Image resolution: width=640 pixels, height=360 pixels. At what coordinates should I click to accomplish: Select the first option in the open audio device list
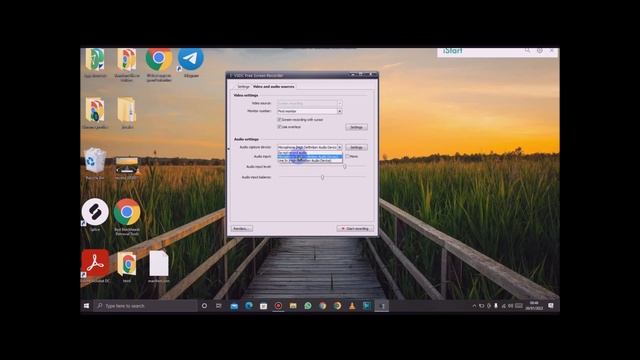click(x=310, y=153)
